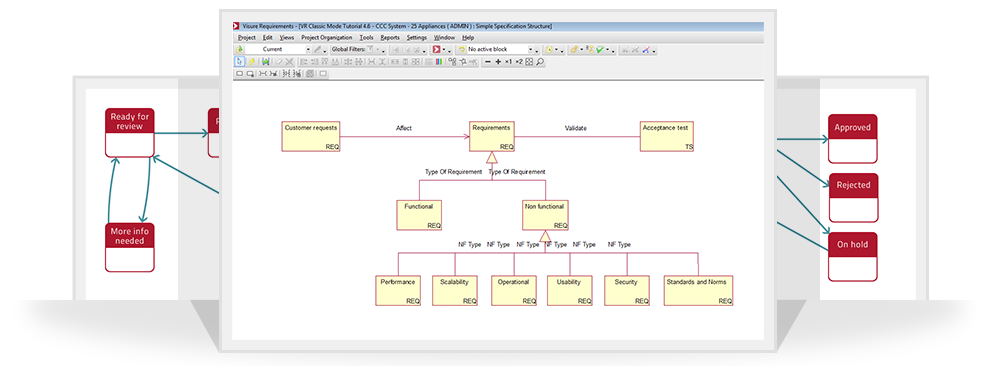Click the gold key toolbar icon

pos(574,49)
